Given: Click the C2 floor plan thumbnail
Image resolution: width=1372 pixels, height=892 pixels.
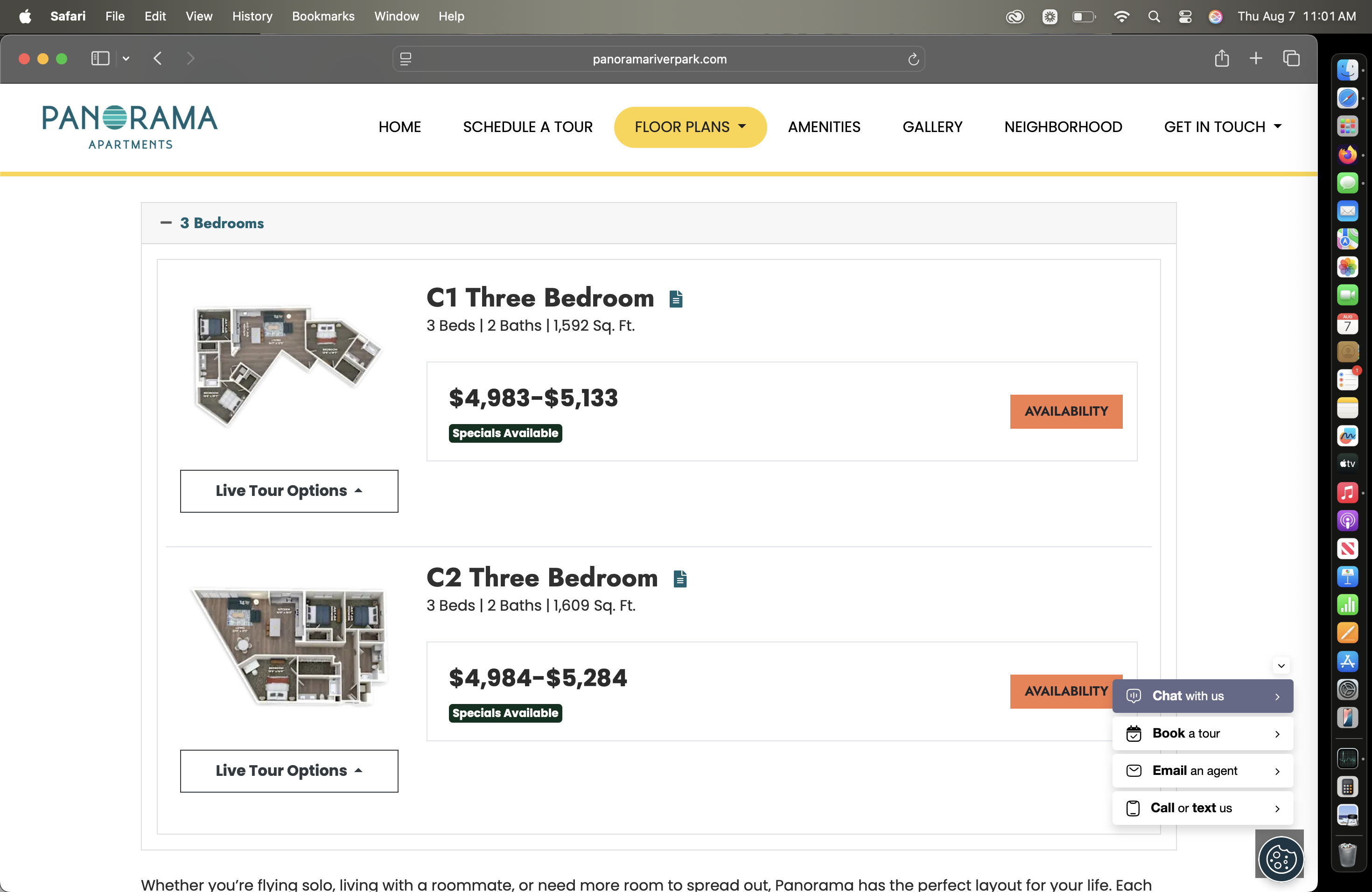Looking at the screenshot, I should [289, 645].
